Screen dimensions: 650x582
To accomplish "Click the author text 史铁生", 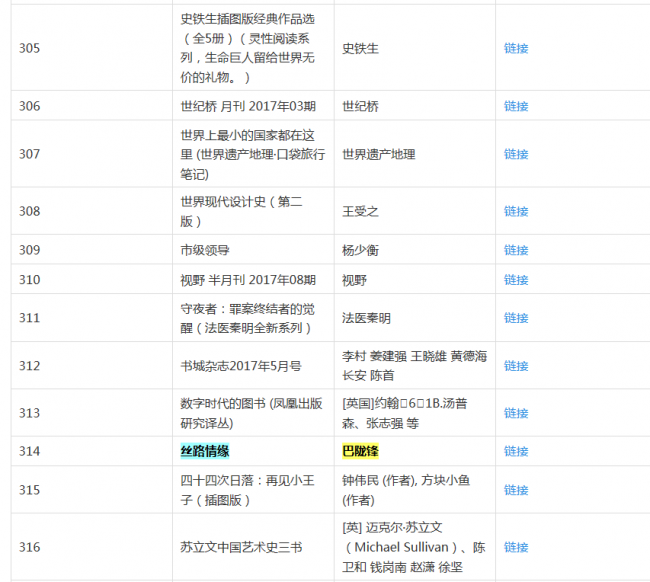I will 360,48.
